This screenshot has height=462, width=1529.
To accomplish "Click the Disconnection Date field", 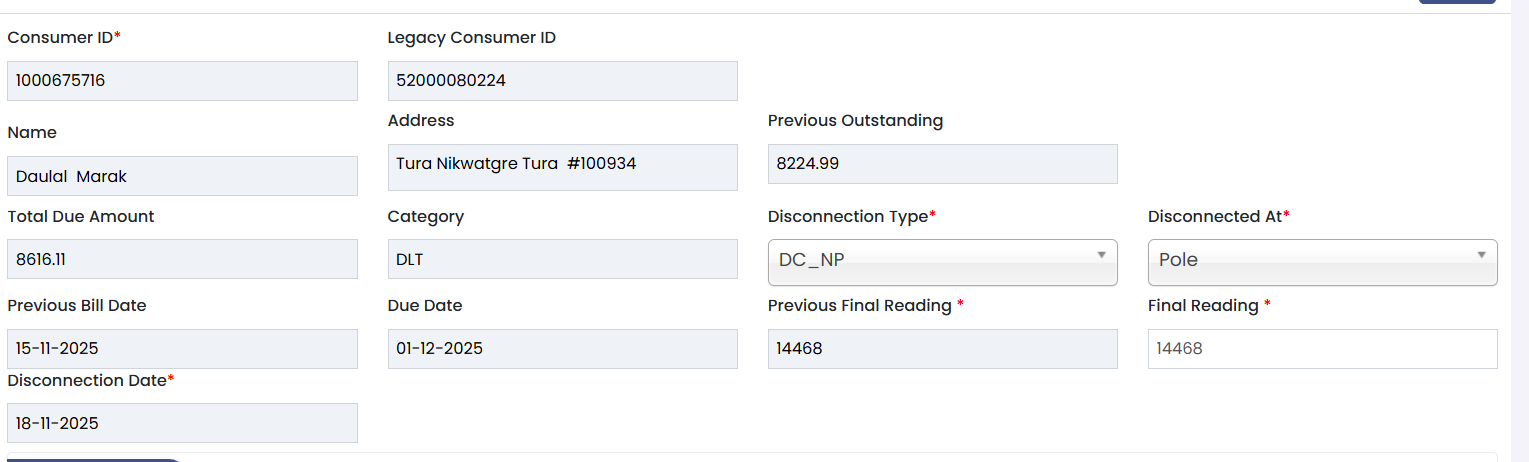I will point(182,423).
